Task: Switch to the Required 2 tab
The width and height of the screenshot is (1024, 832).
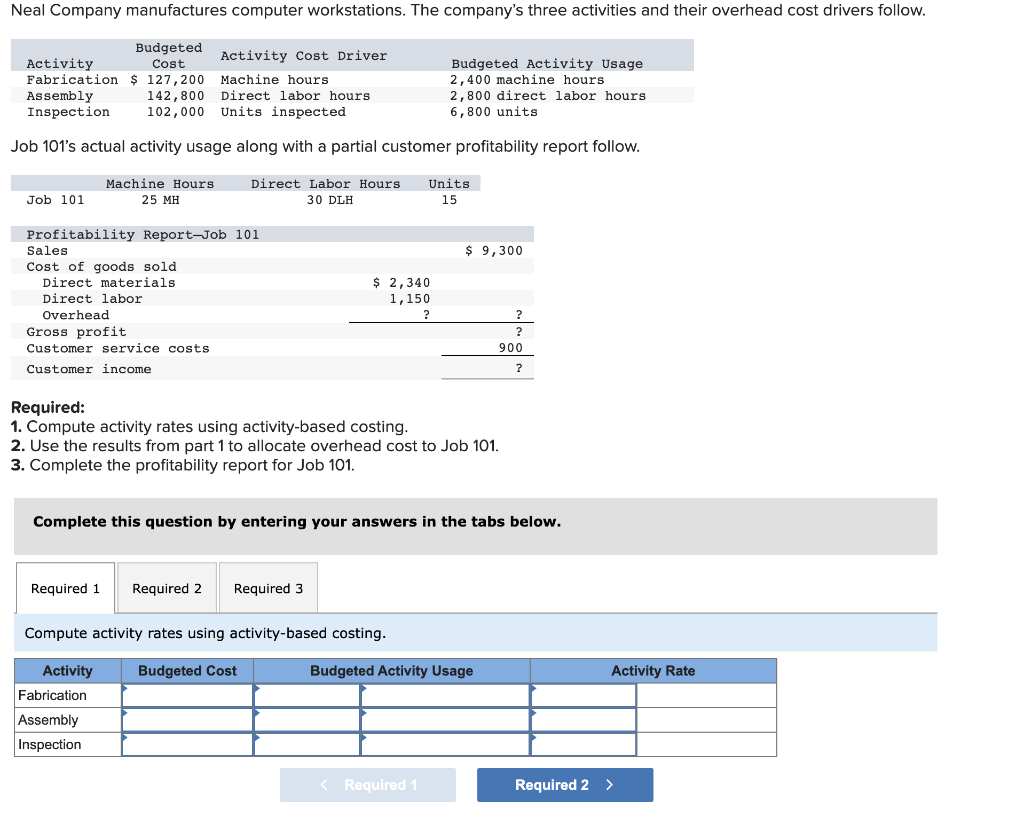Action: point(166,588)
